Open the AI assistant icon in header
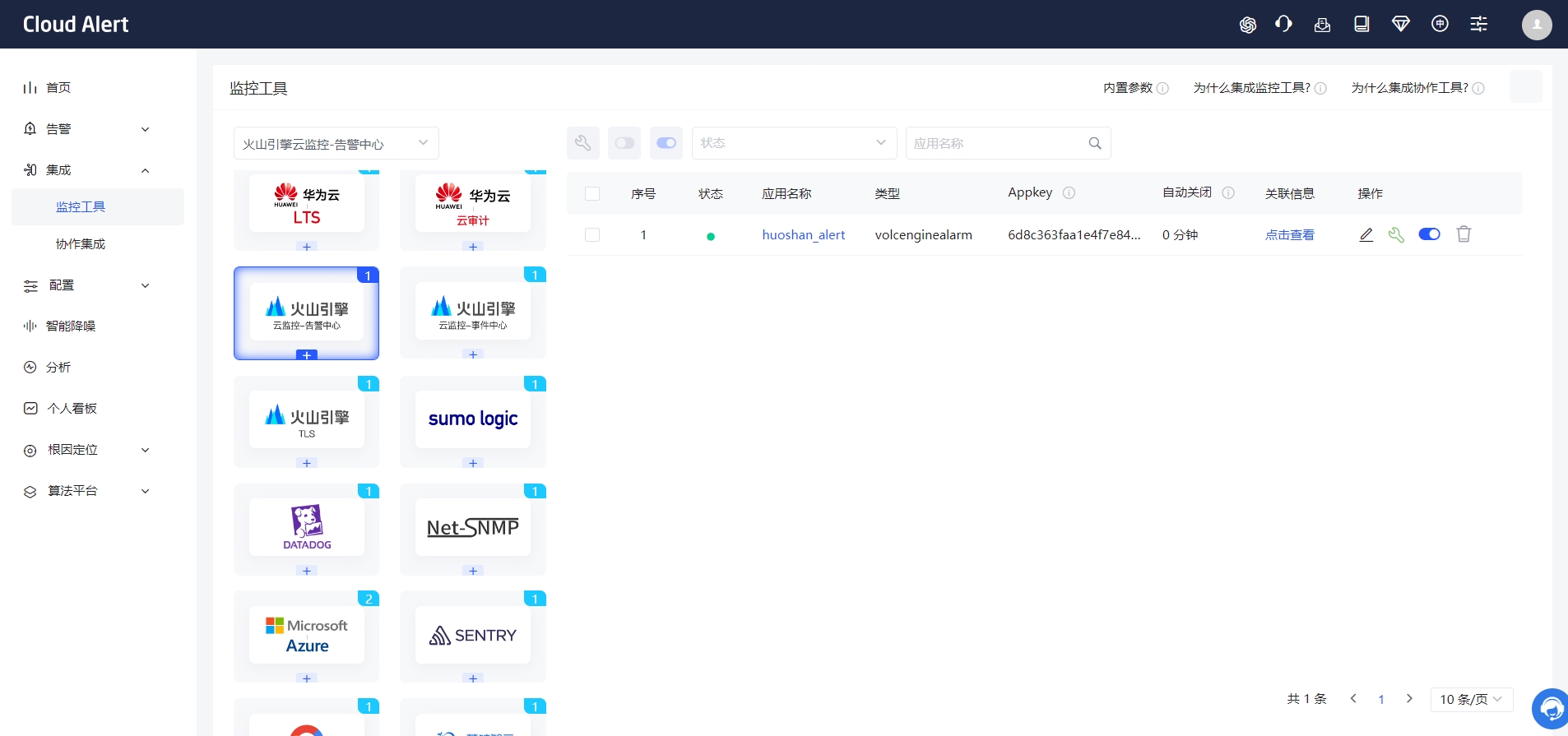1568x736 pixels. (x=1247, y=25)
